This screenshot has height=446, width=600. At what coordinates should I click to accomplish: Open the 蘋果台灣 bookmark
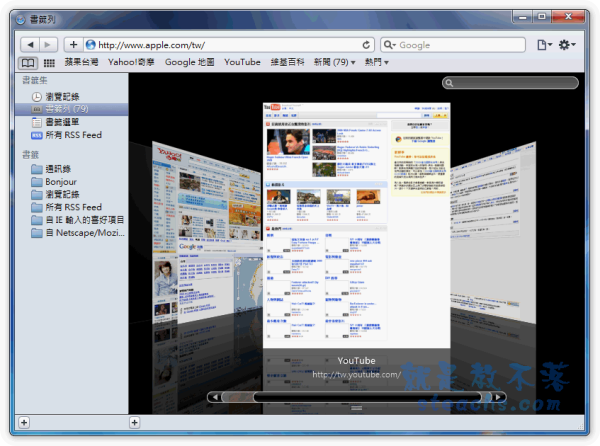click(x=81, y=62)
